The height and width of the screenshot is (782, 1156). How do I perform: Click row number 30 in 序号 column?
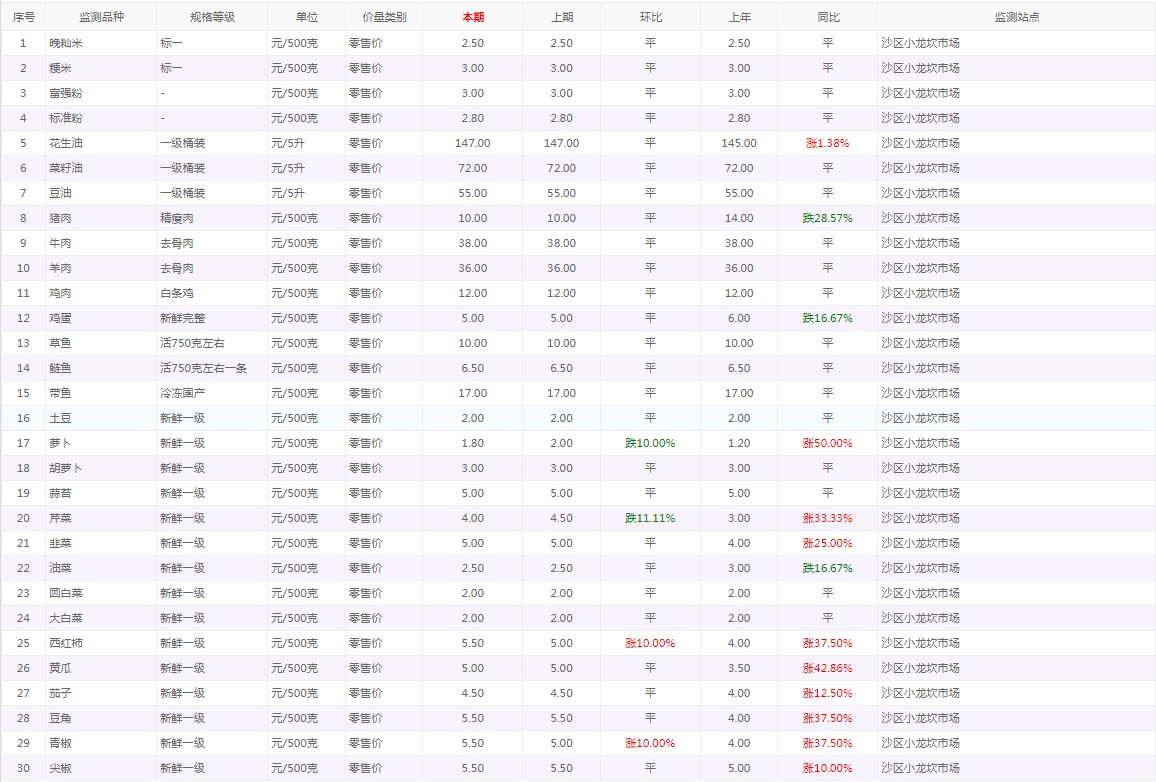pyautogui.click(x=23, y=768)
